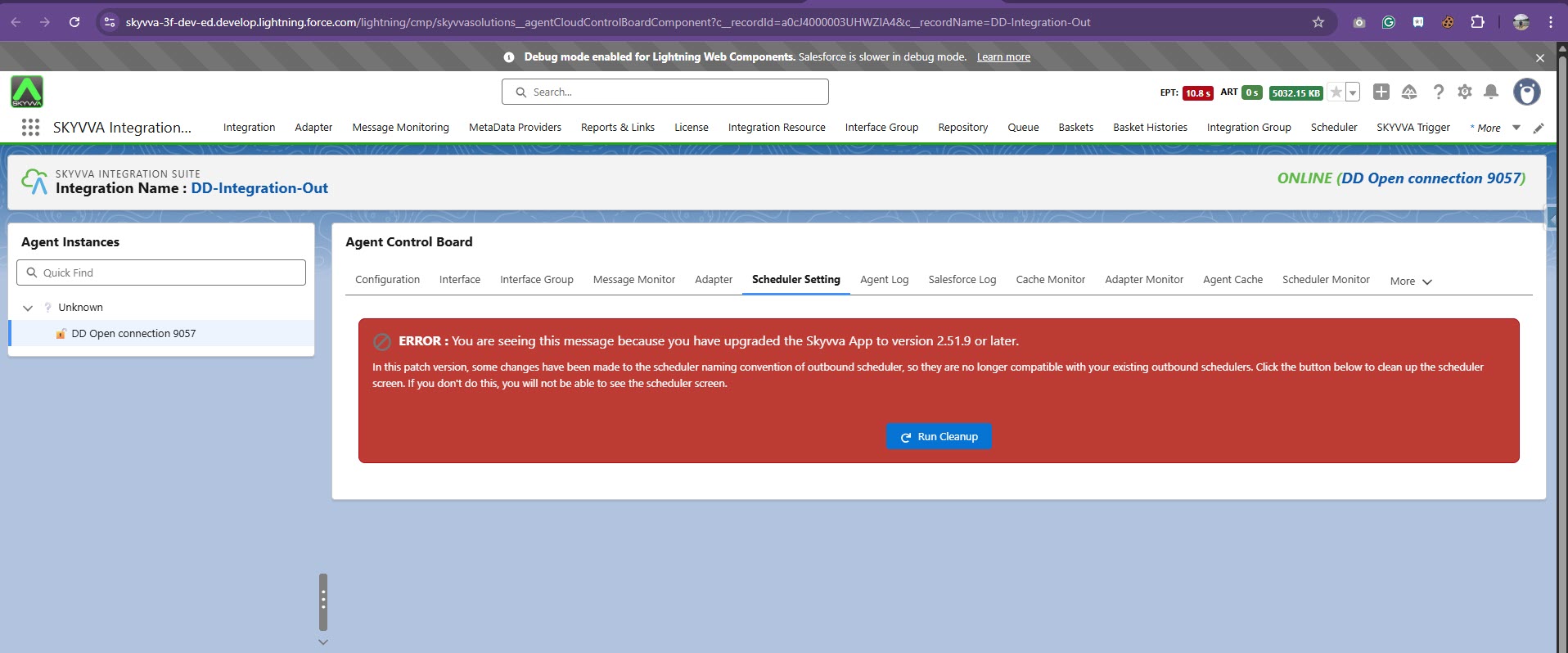This screenshot has height=653, width=1568.
Task: Switch to the Agent Log tab
Action: click(x=884, y=279)
